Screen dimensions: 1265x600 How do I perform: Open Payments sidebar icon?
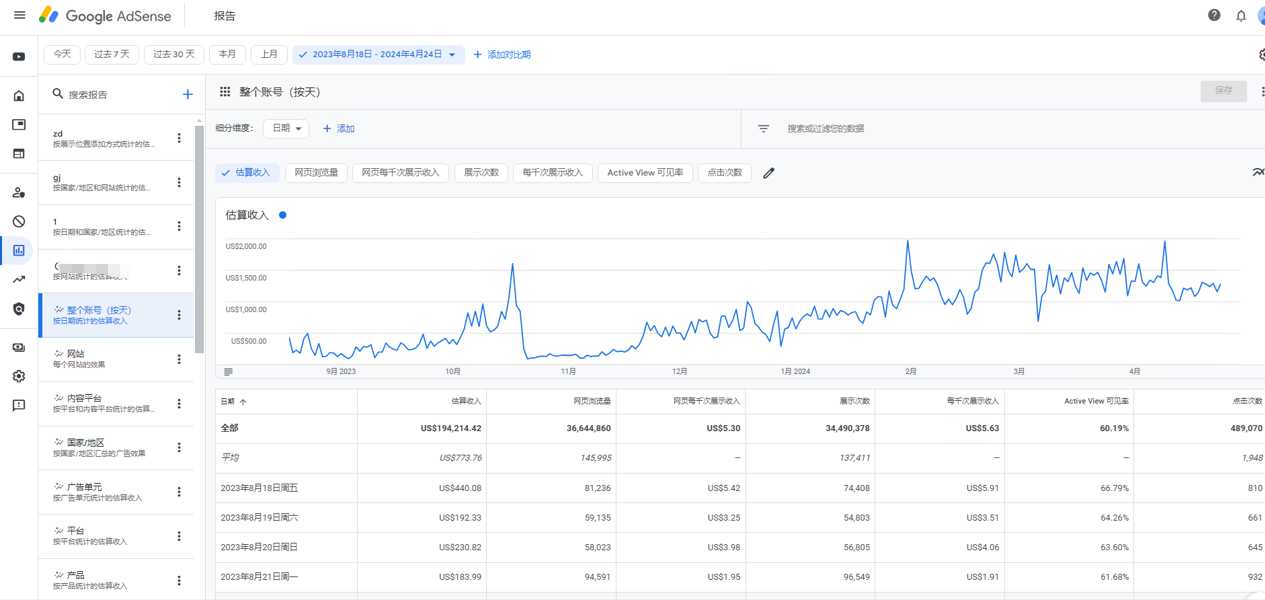[19, 348]
